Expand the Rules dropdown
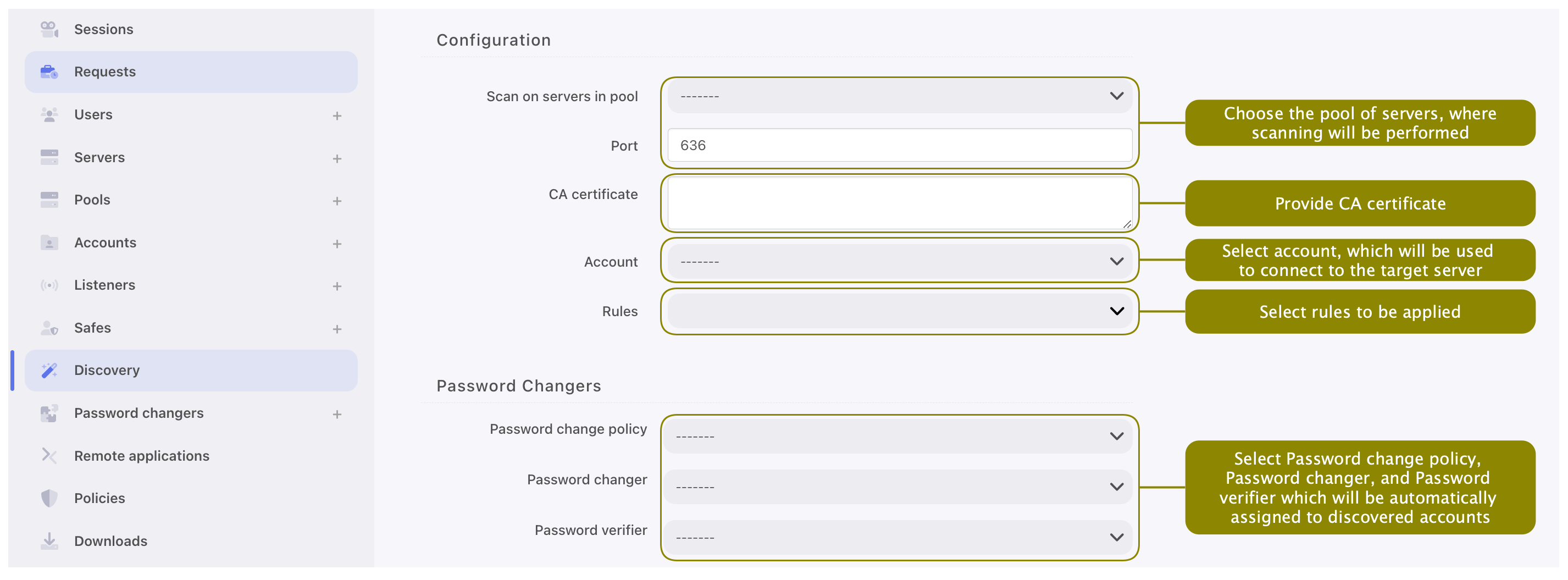 click(900, 311)
